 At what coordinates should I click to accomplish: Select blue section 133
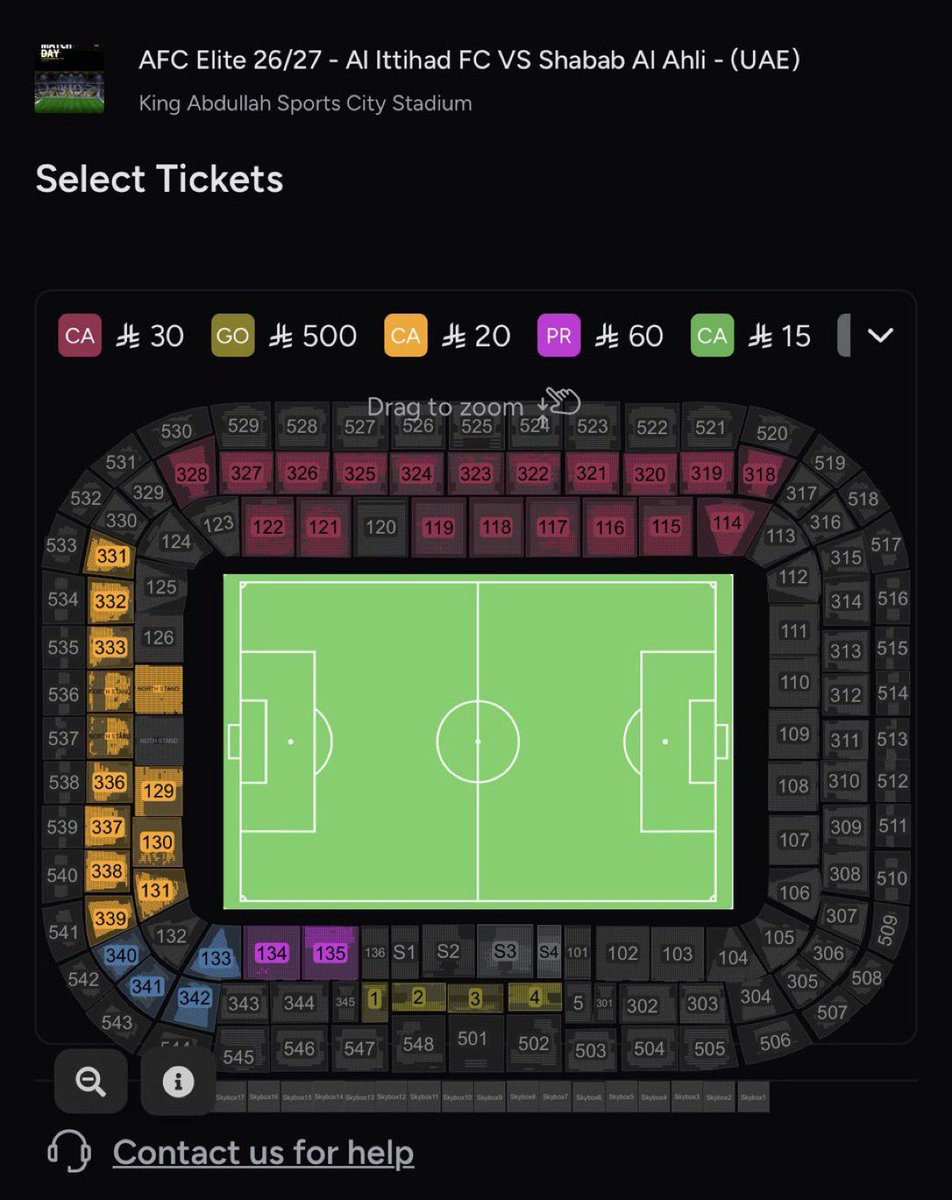[216, 958]
